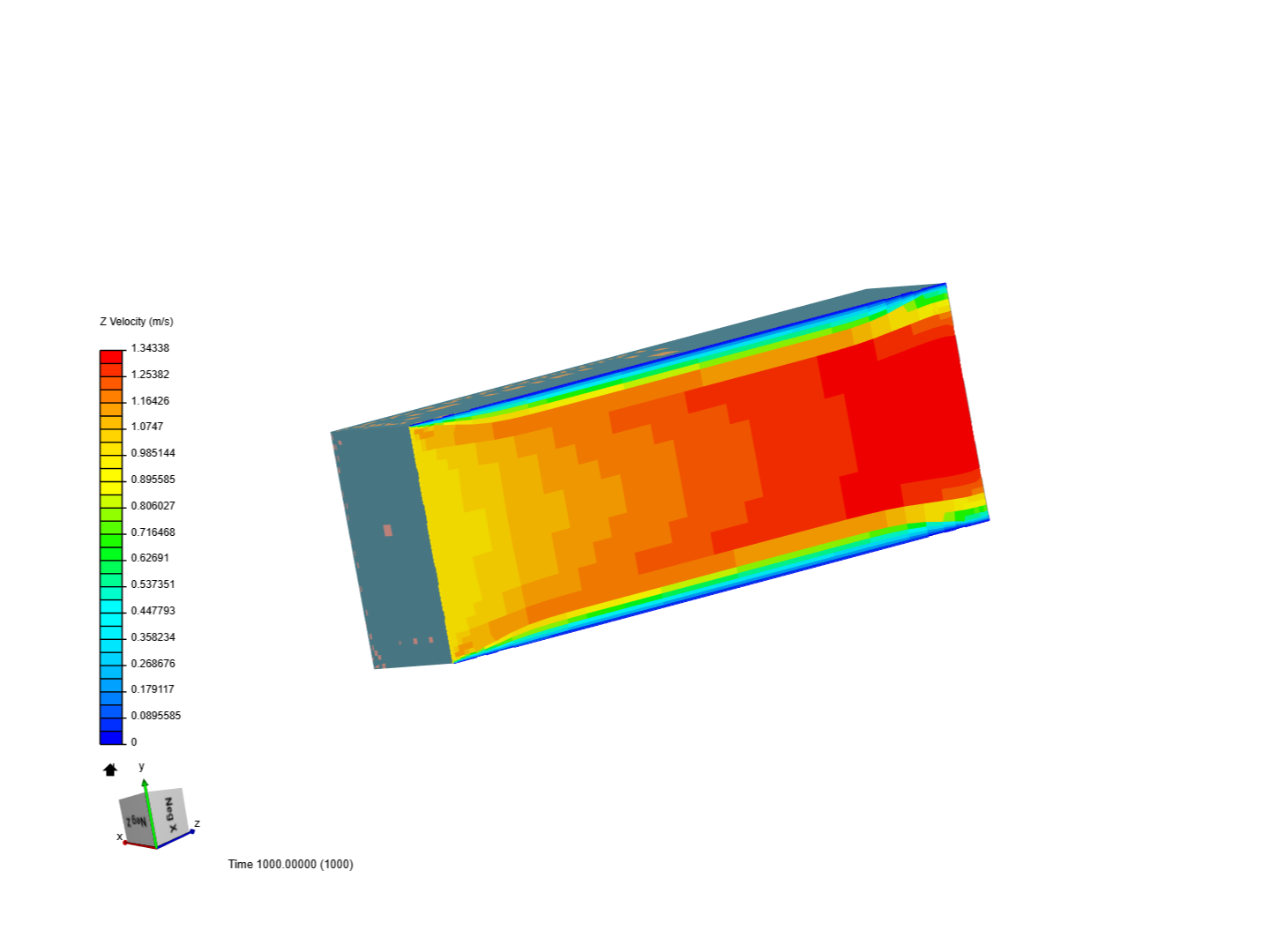Click the gray-teal end face of the duct
Screen dimensions: 1270x952
(392, 547)
